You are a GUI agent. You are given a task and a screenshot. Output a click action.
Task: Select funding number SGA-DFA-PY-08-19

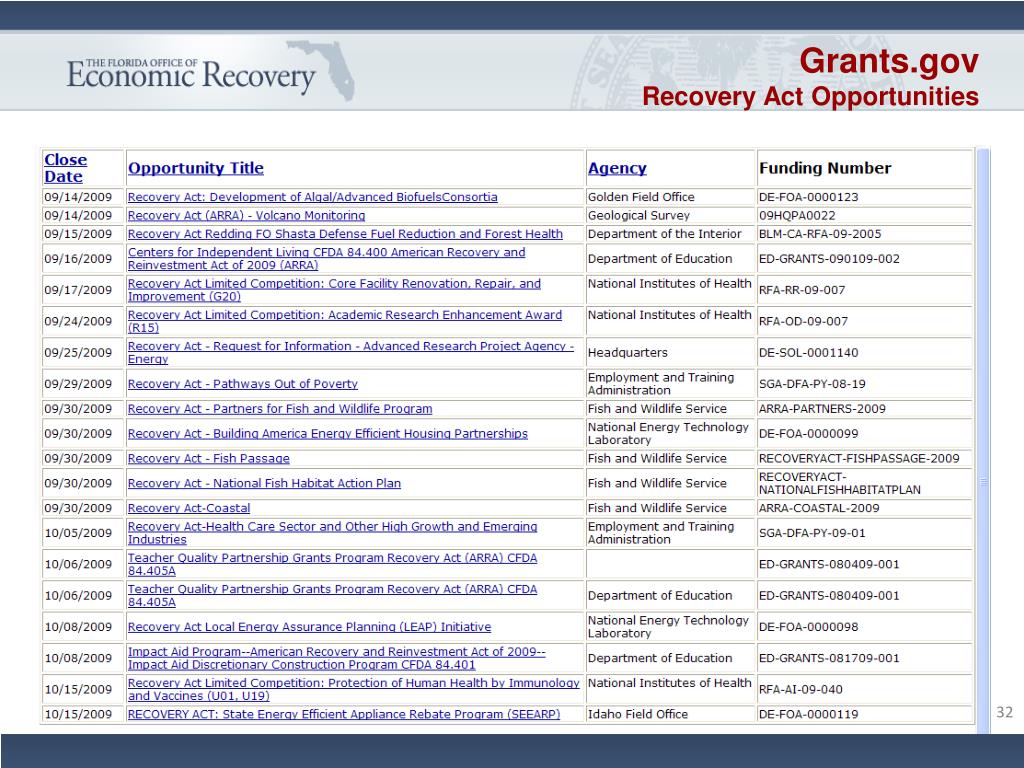click(x=812, y=384)
